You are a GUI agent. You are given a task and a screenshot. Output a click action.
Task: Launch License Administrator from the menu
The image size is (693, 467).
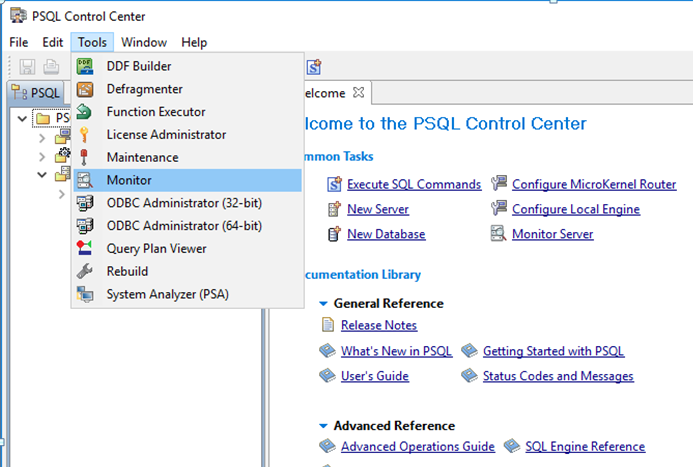pos(188,135)
